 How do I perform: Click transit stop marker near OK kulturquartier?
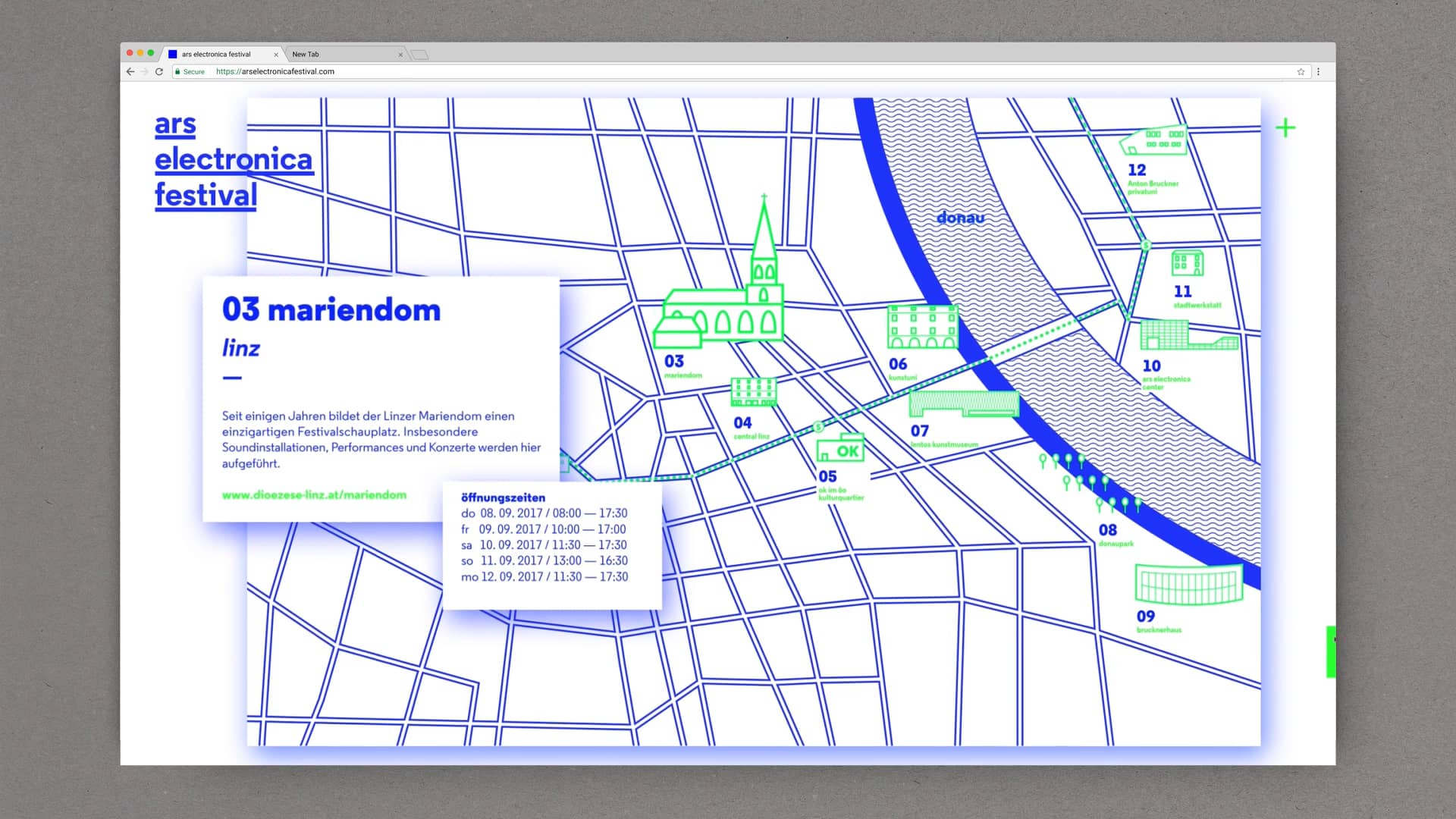click(818, 427)
